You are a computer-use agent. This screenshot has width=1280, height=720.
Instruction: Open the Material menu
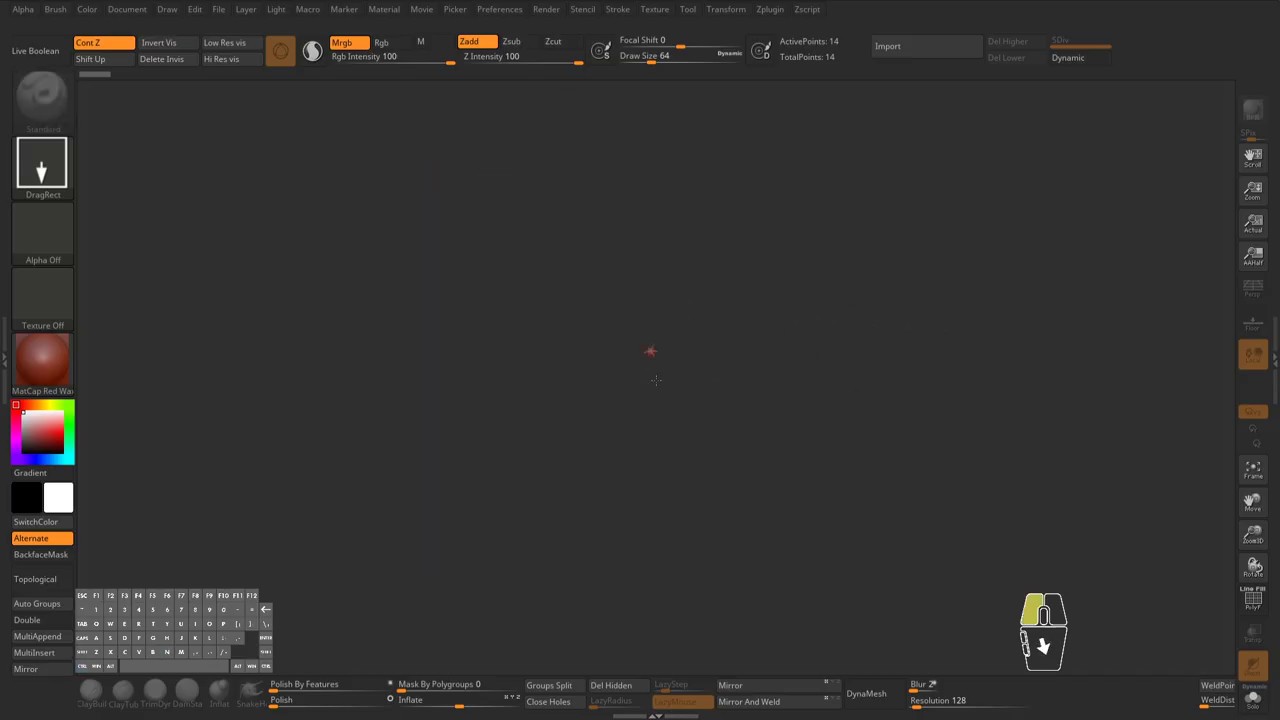click(x=384, y=9)
